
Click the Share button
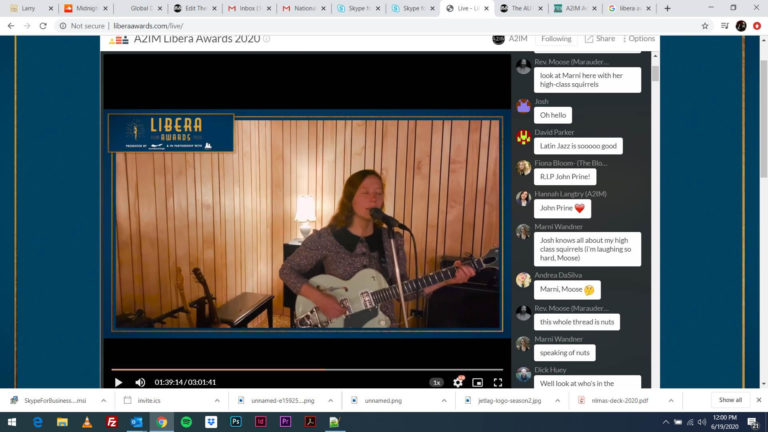point(600,39)
